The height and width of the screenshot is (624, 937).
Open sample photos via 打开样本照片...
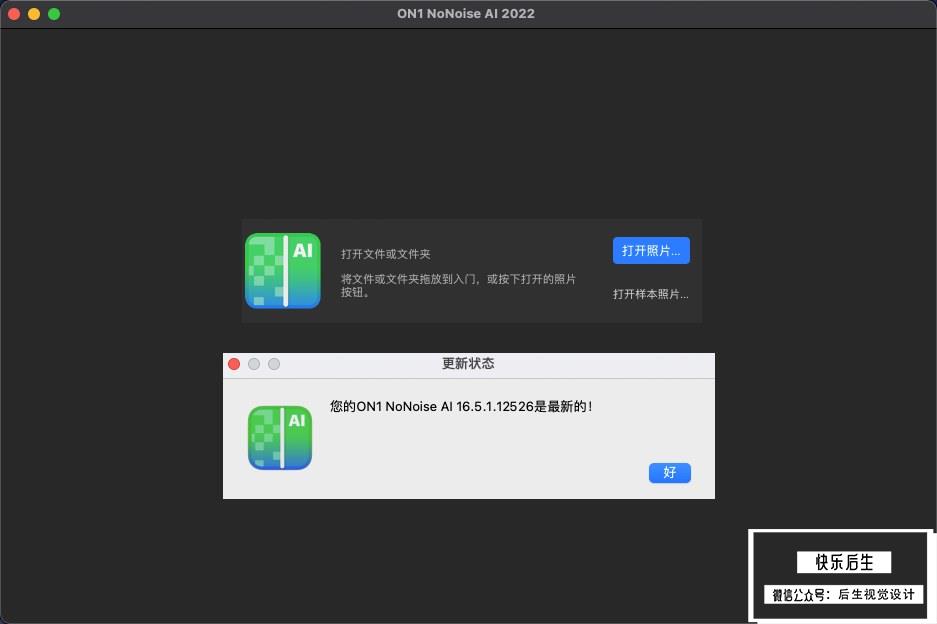[x=650, y=294]
